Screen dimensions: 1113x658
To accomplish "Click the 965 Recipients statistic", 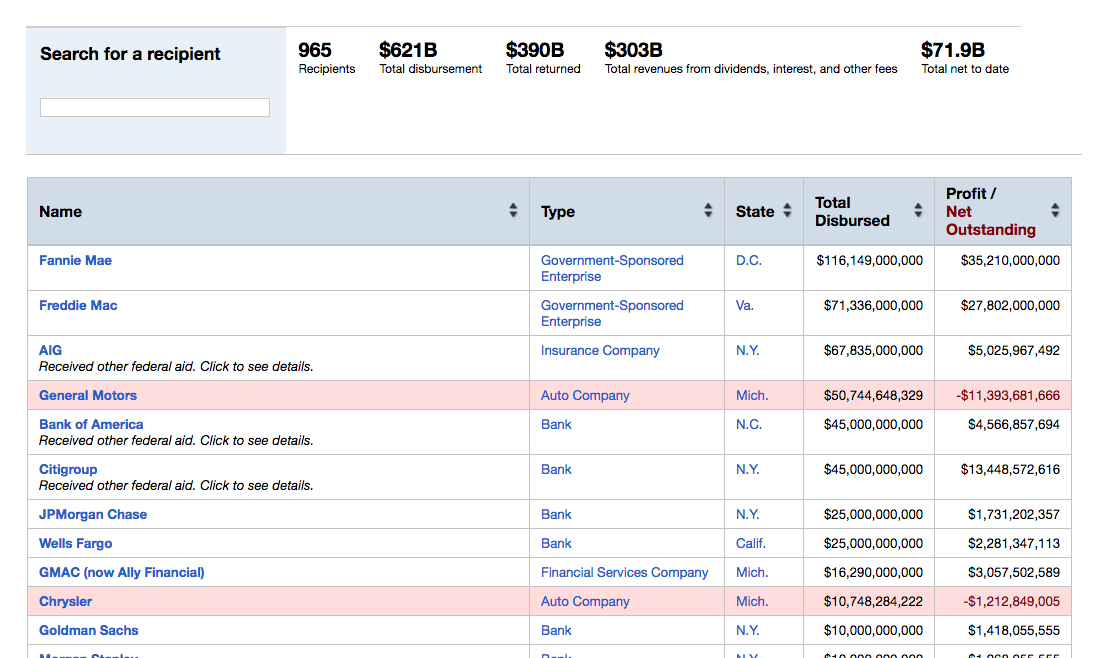I will coord(327,58).
